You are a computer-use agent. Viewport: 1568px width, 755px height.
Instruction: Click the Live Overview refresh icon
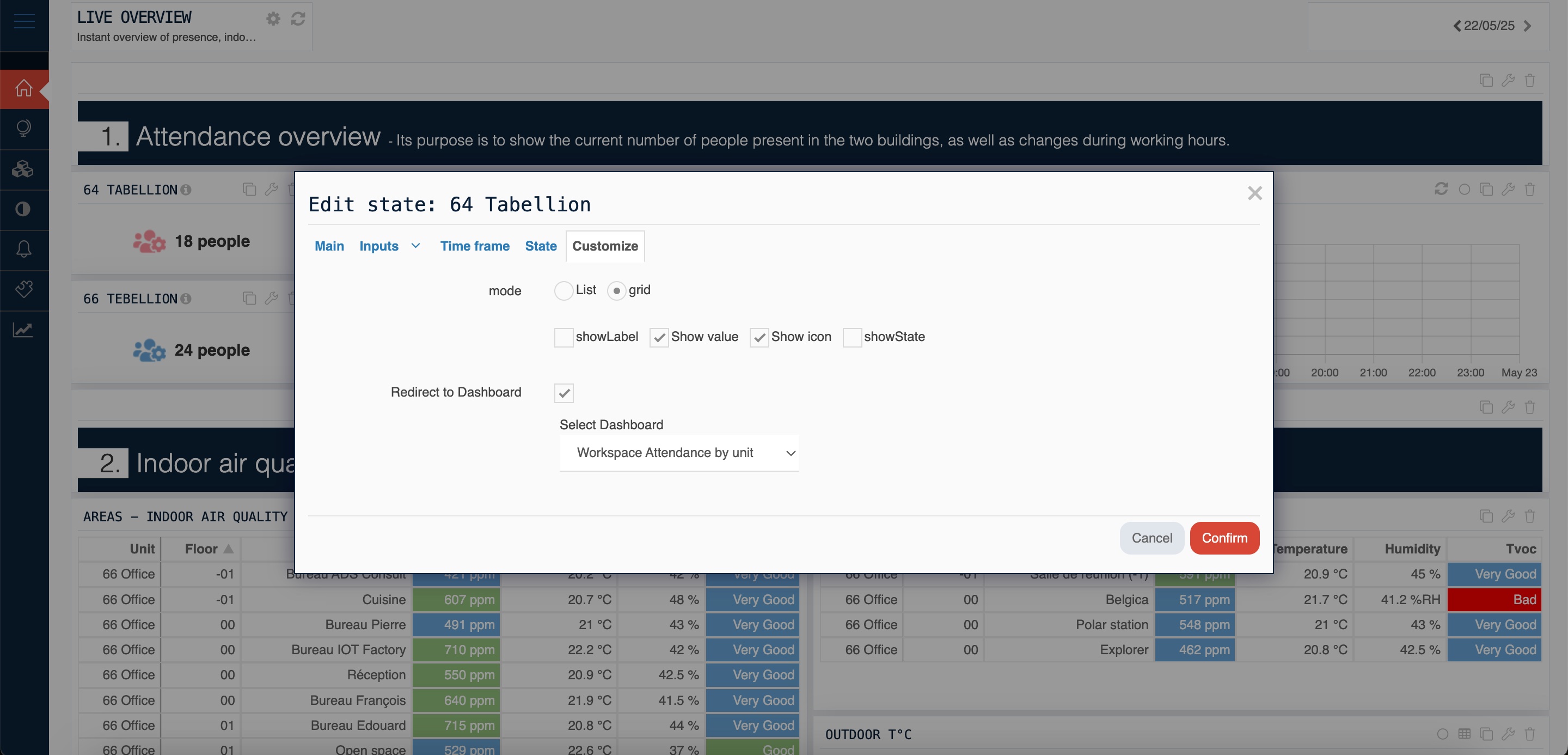[298, 19]
